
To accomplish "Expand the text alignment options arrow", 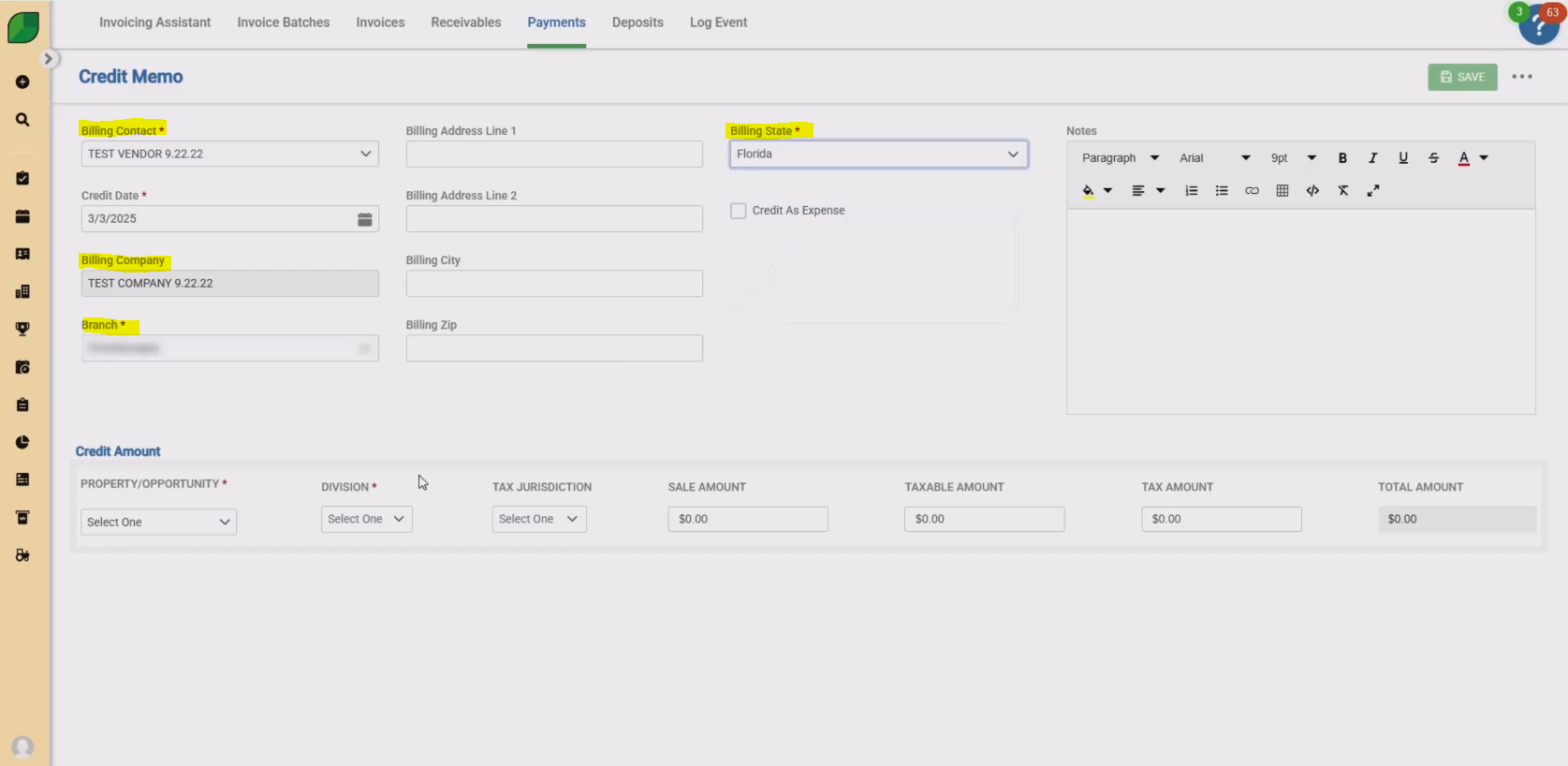I will point(1160,191).
